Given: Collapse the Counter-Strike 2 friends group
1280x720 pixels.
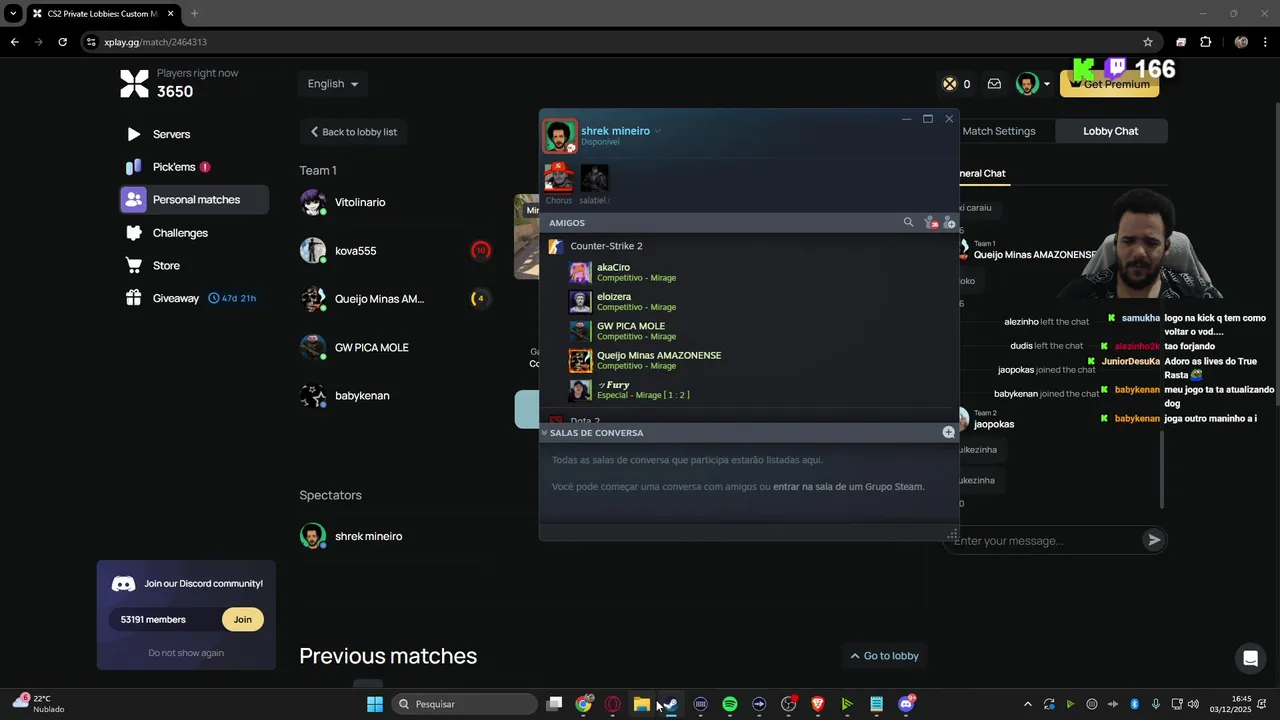Looking at the screenshot, I should [x=606, y=246].
